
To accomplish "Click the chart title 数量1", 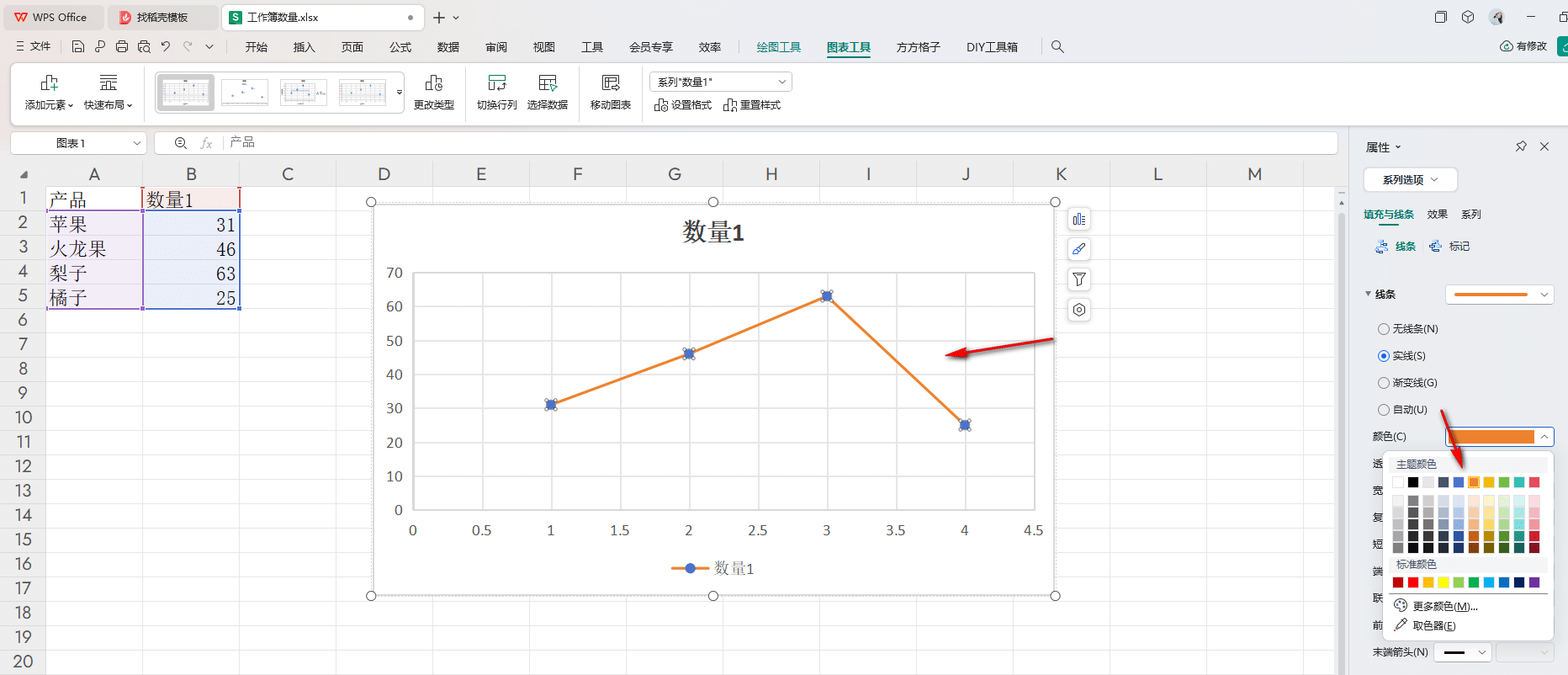I will point(713,231).
